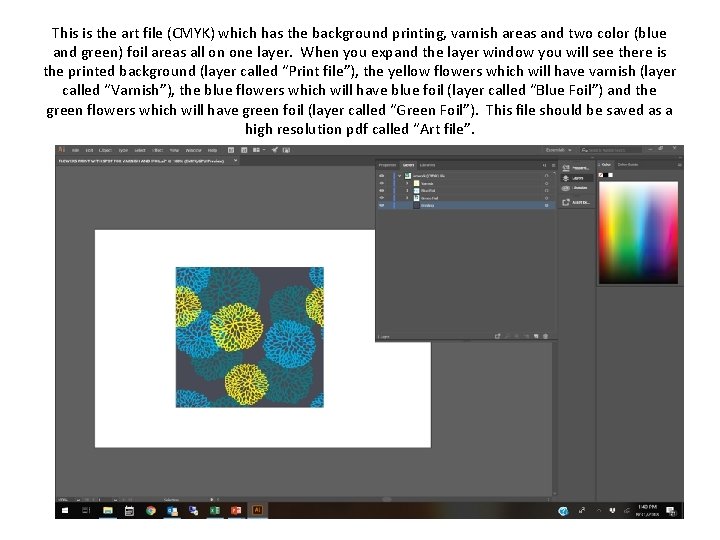This screenshot has height=540, width=720.
Task: Open Task View on taskbar
Action: pos(86,510)
